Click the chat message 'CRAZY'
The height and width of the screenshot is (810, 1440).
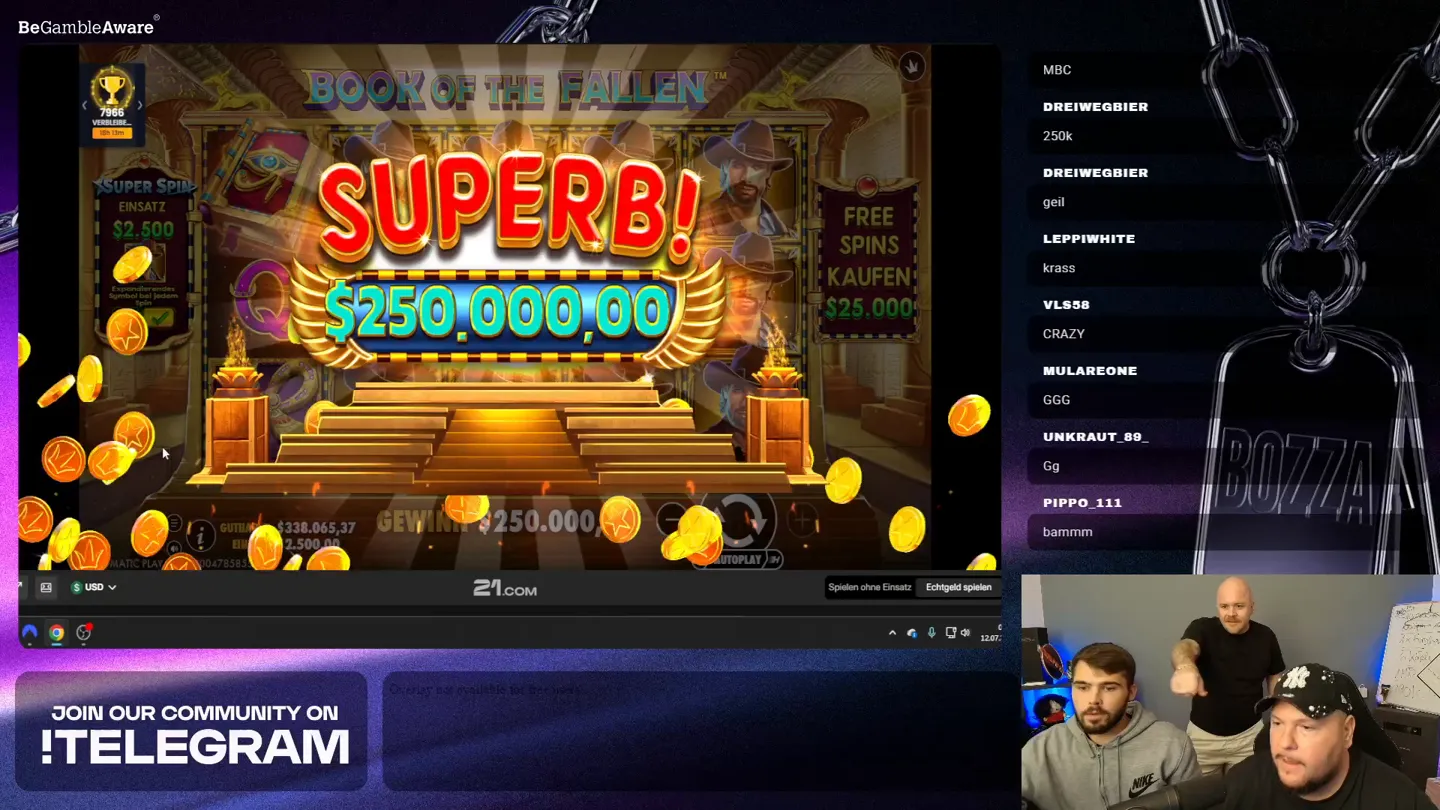1064,334
